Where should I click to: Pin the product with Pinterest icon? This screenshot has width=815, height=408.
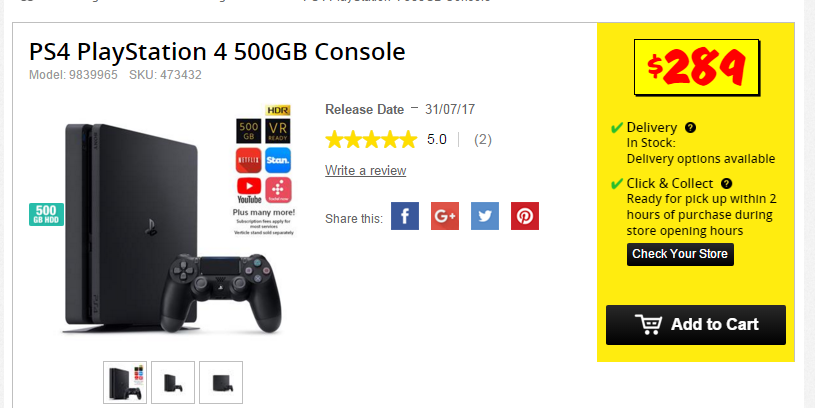525,216
